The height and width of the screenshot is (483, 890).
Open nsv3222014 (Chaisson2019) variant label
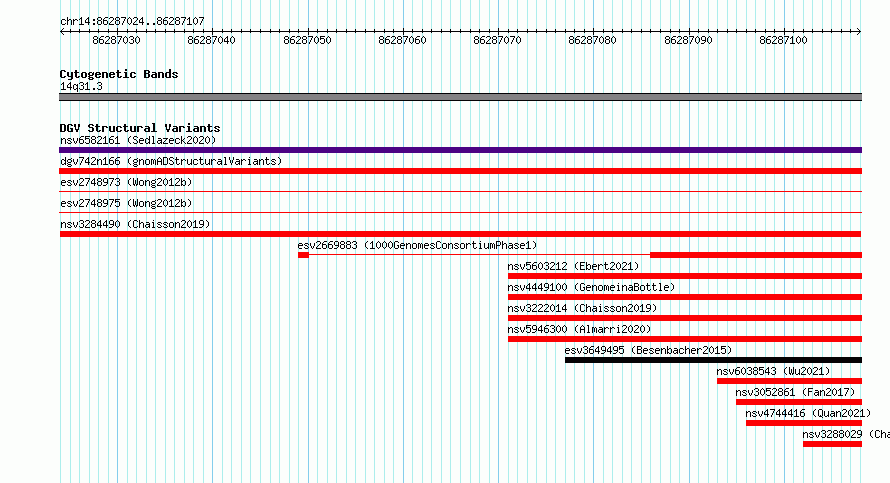582,308
